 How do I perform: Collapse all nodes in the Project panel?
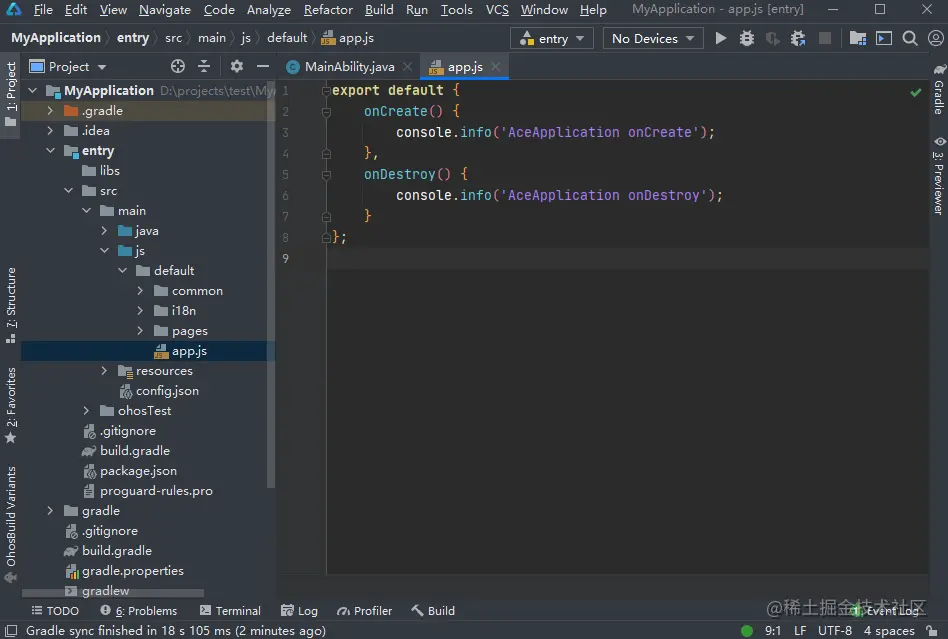coord(204,66)
